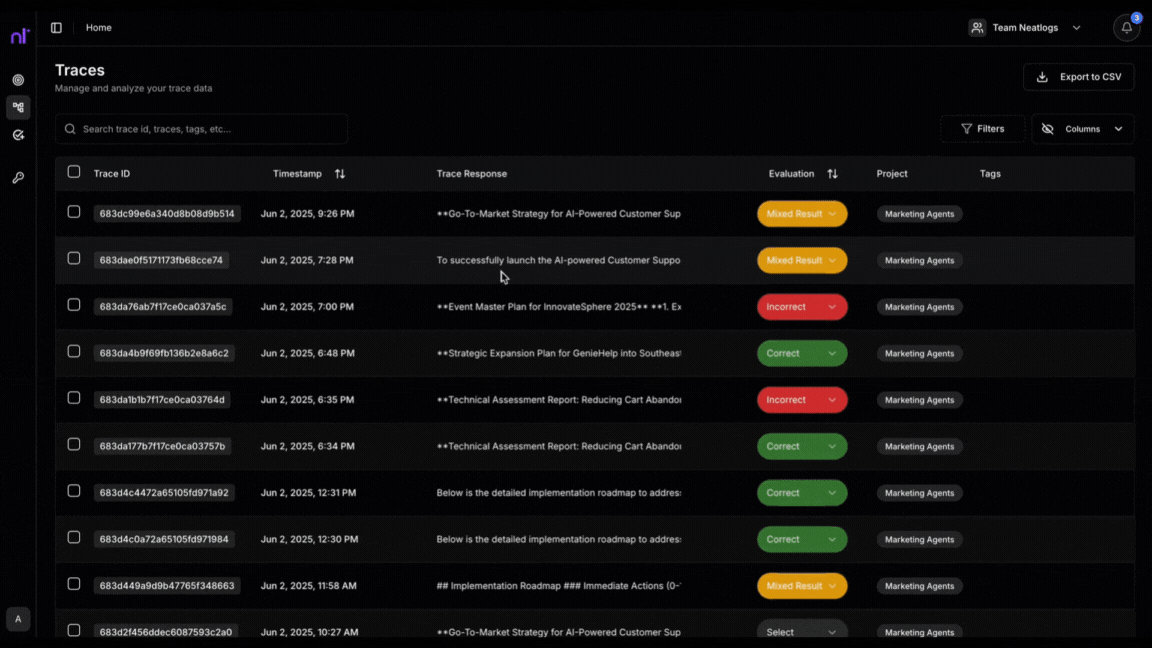The image size is (1152, 648).
Task: Click the API key icon in sidebar
Action: (18, 177)
